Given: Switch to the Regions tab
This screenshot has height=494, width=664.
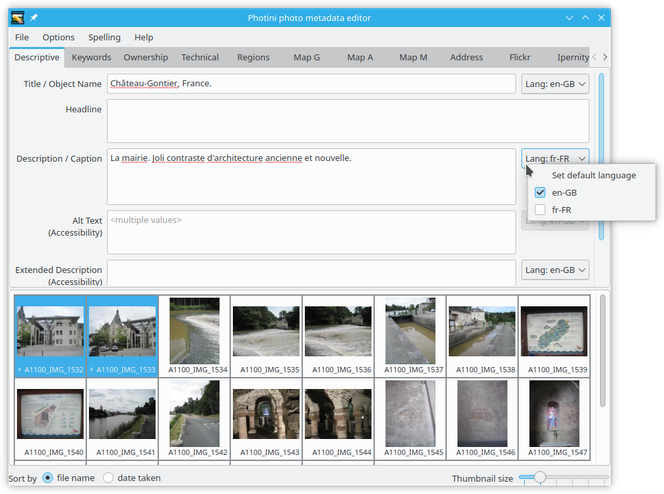Looking at the screenshot, I should pyautogui.click(x=253, y=57).
